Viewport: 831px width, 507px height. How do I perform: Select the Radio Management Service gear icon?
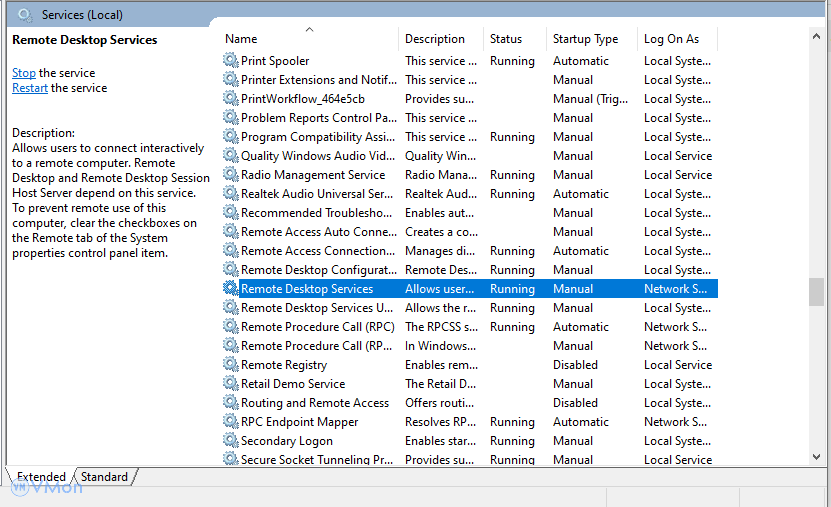(x=231, y=175)
